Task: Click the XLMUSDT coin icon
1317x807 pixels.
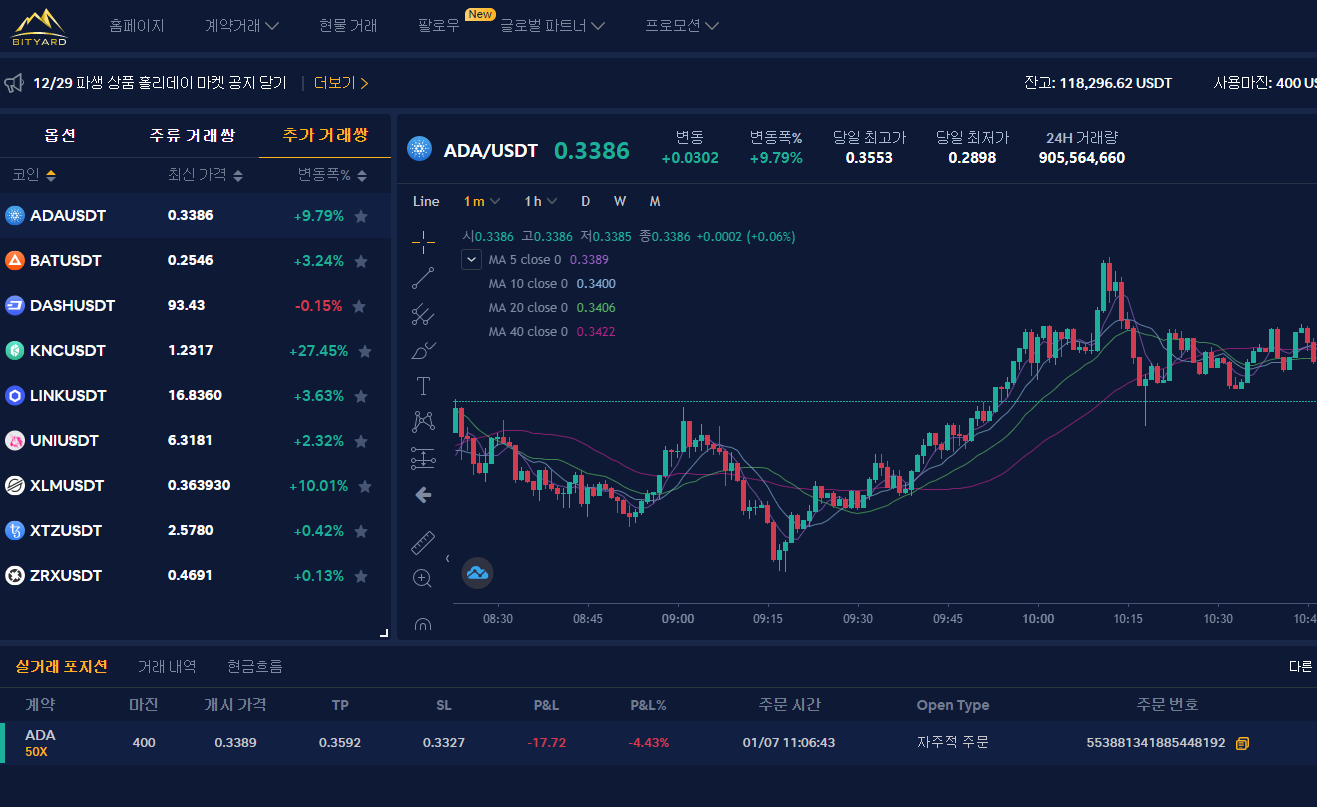Action: coord(15,485)
